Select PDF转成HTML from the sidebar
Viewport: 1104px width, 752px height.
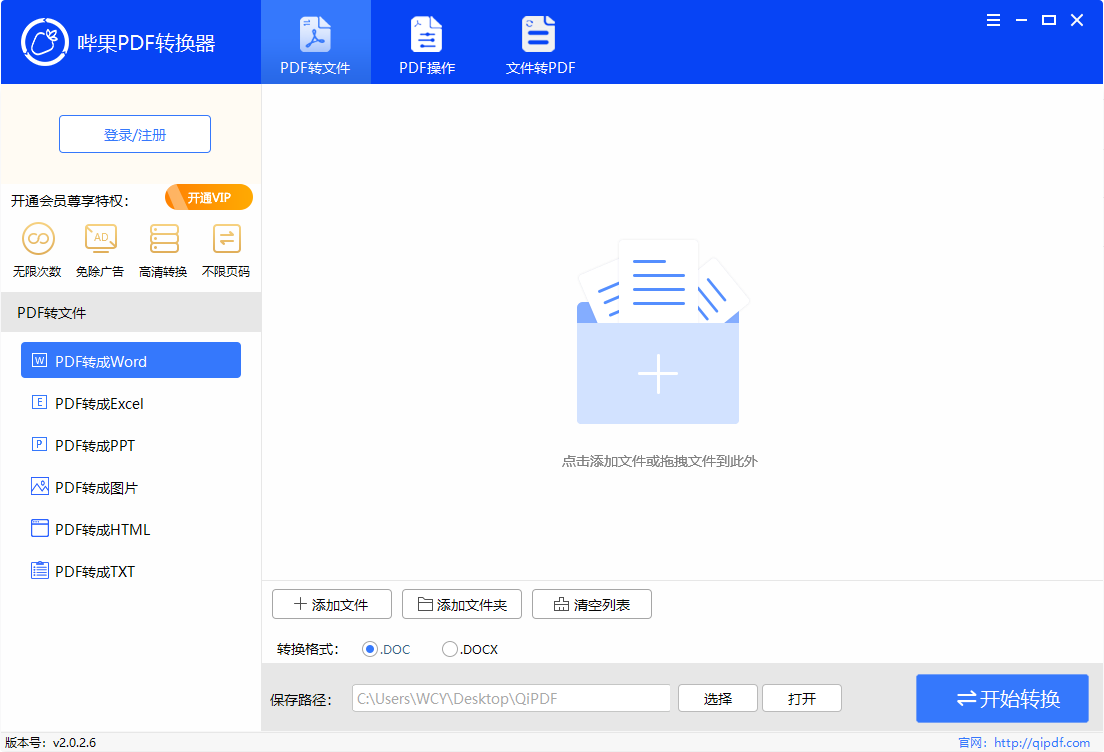point(131,529)
